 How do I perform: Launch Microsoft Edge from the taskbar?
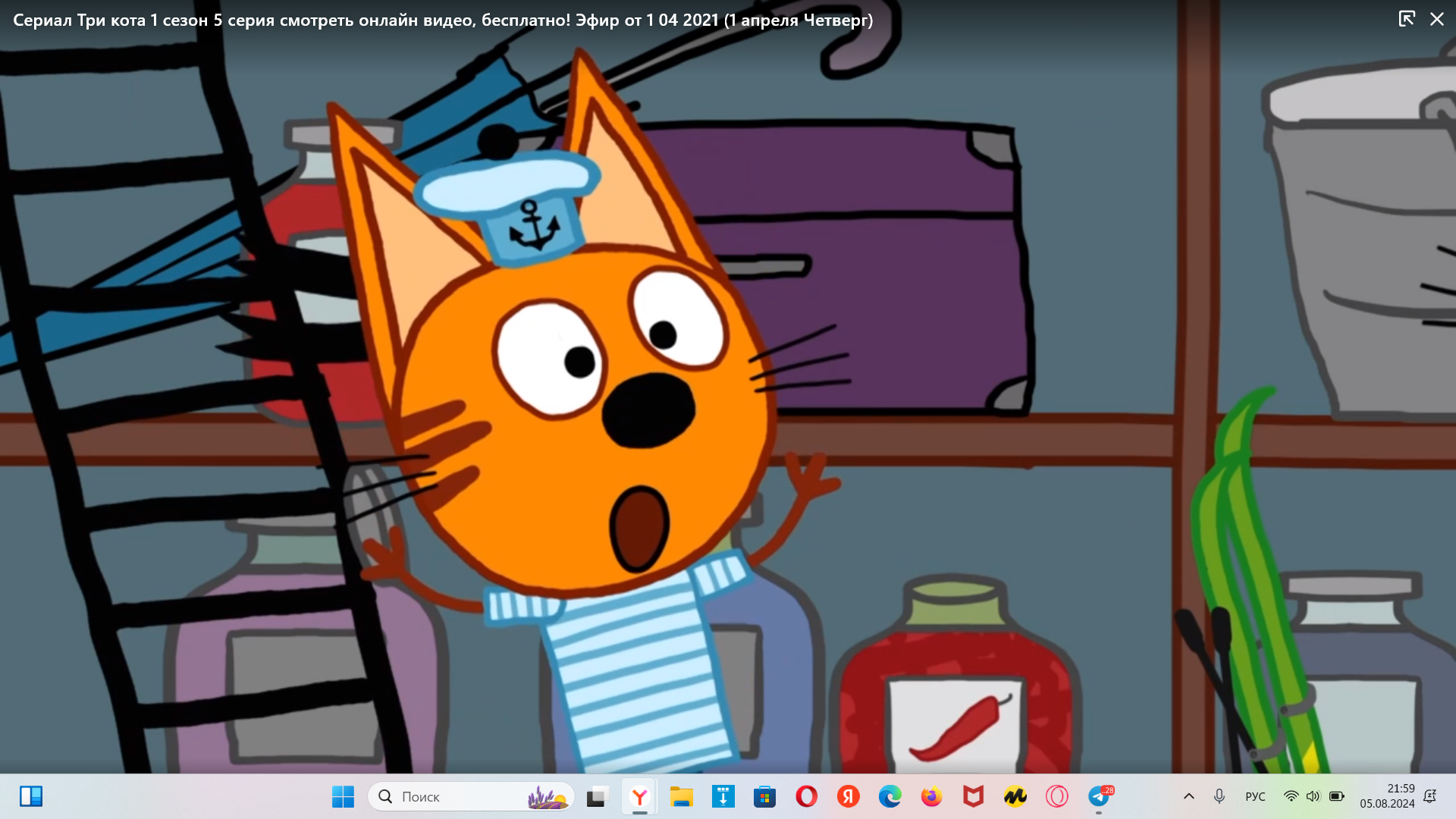point(890,796)
